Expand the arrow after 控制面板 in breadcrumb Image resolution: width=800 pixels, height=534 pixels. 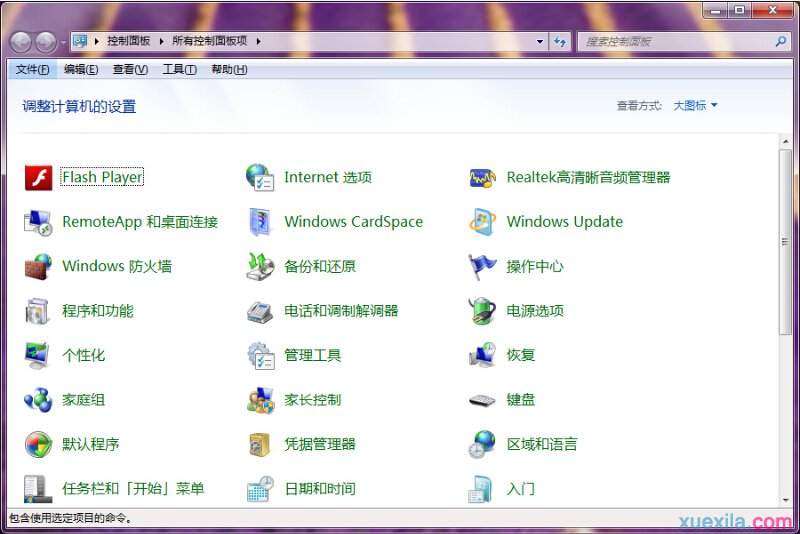tap(161, 41)
